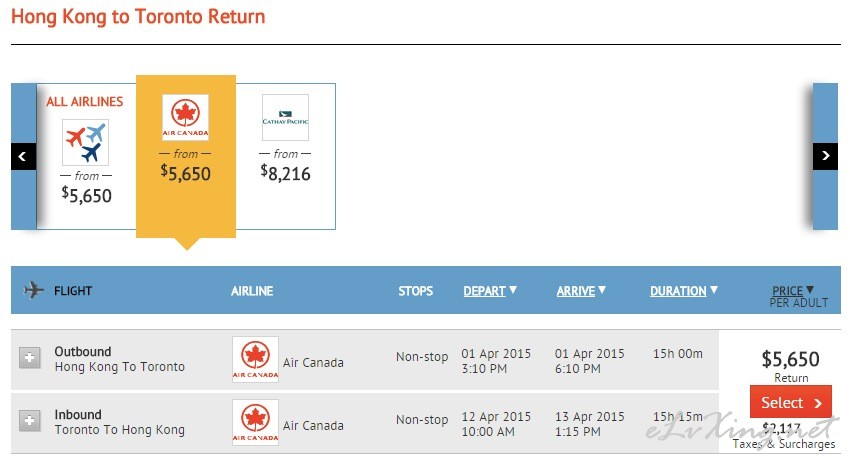Click the left carousel arrow
Viewport: 850px width, 463px height.
pyautogui.click(x=23, y=157)
